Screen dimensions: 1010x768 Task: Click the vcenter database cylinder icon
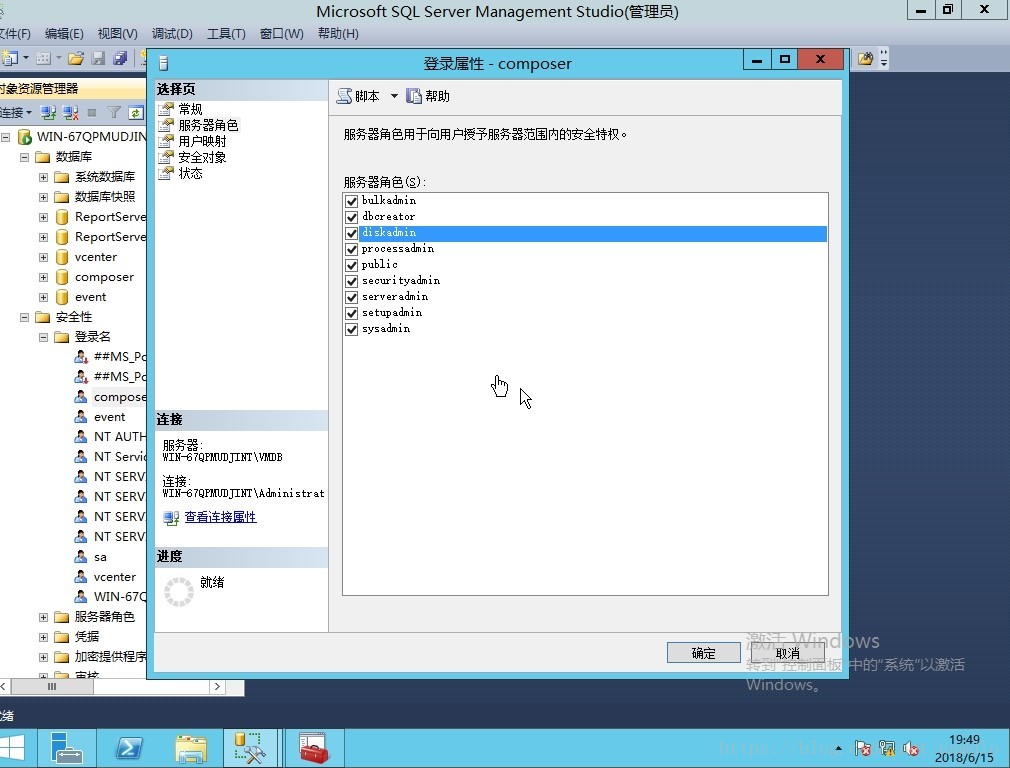(62, 257)
